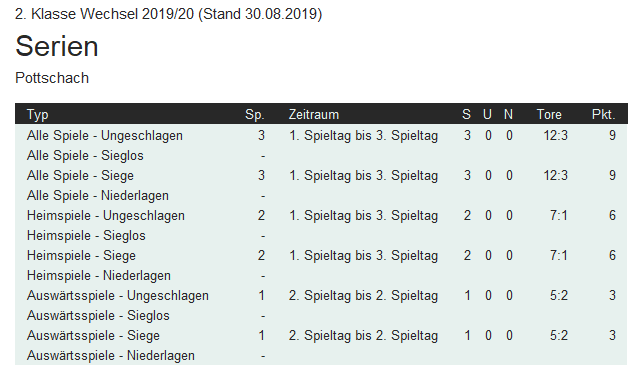Select the Auswärtsspiele - Niederlagen row
This screenshot has height=372, width=642.
(321, 355)
